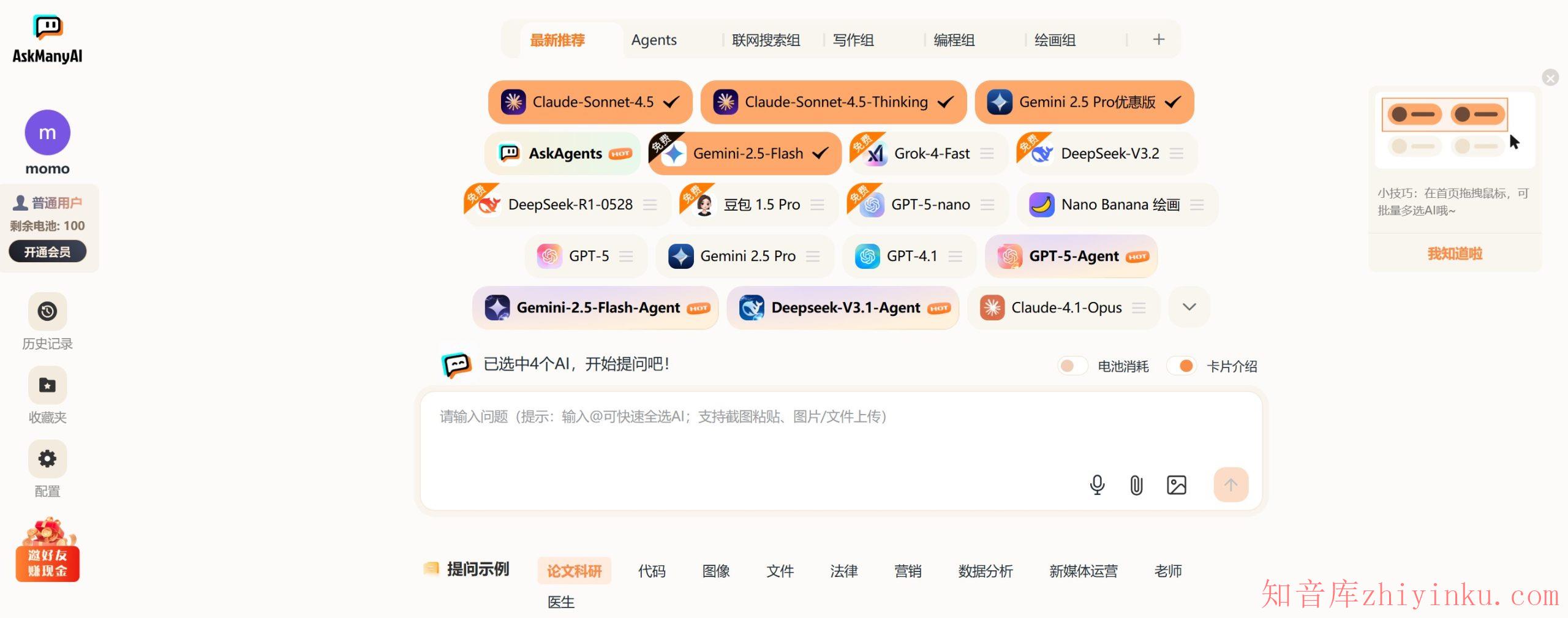
Task: Turn off the 卡片介绍 switch
Action: point(1181,366)
